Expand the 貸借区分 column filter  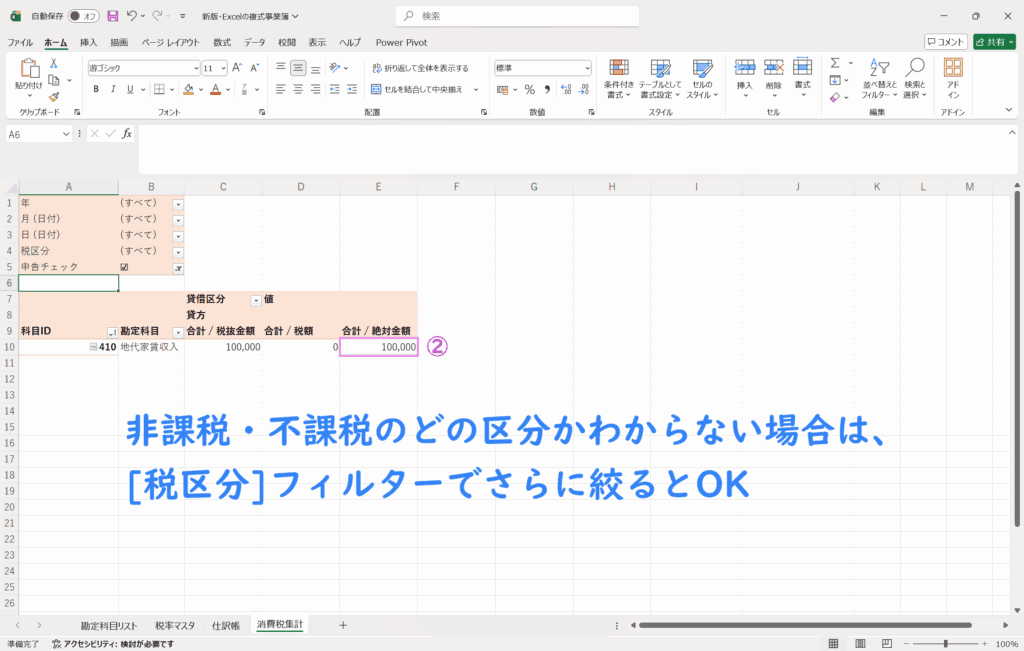(x=255, y=300)
